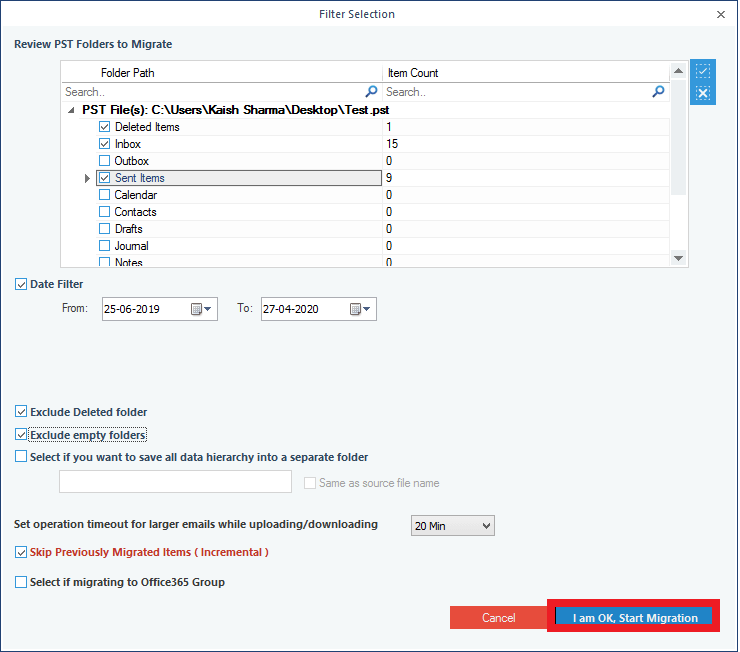Viewport: 740px width, 652px height.
Task: Click the Inbox item count 15
Action: [392, 144]
